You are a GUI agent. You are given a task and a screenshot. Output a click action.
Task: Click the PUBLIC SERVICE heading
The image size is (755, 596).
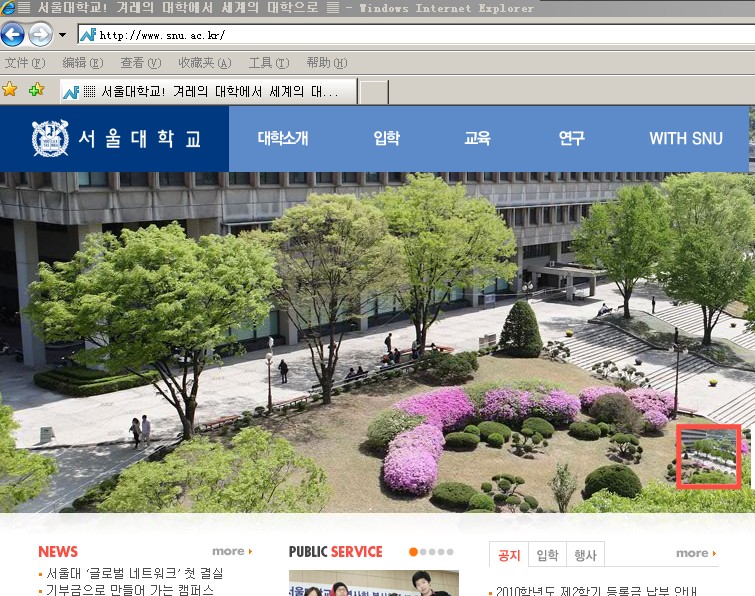click(x=336, y=552)
